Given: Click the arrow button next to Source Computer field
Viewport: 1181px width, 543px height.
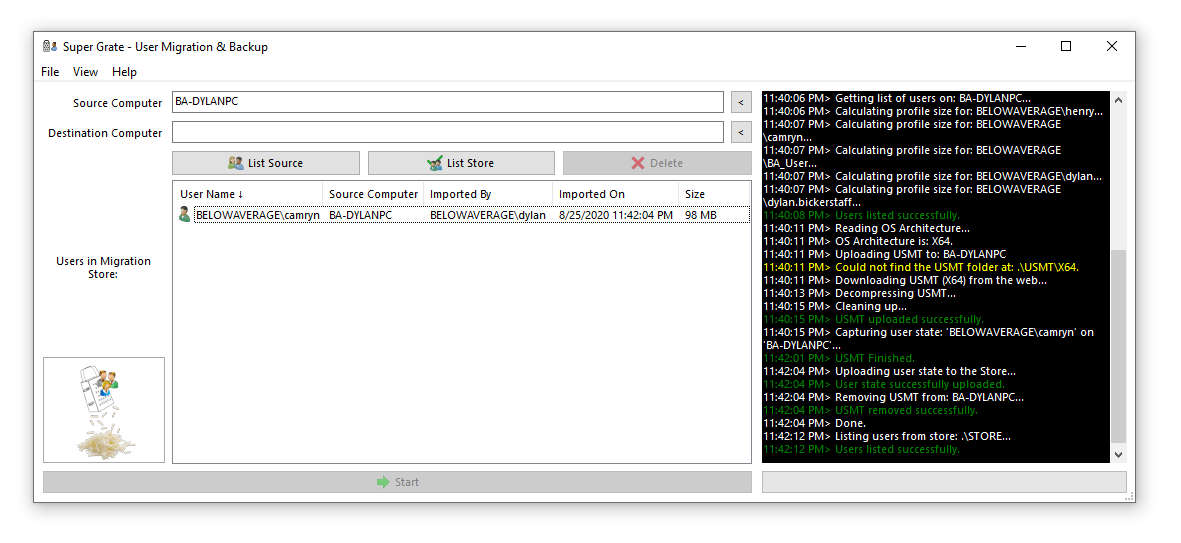Looking at the screenshot, I should pyautogui.click(x=741, y=102).
